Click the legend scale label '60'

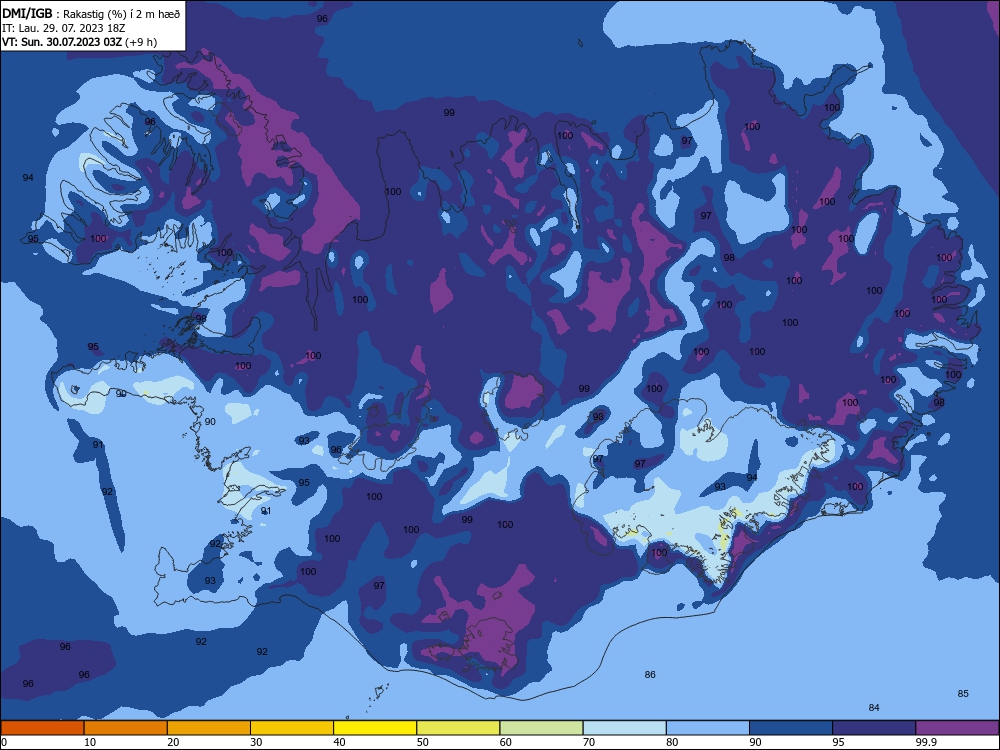point(506,742)
